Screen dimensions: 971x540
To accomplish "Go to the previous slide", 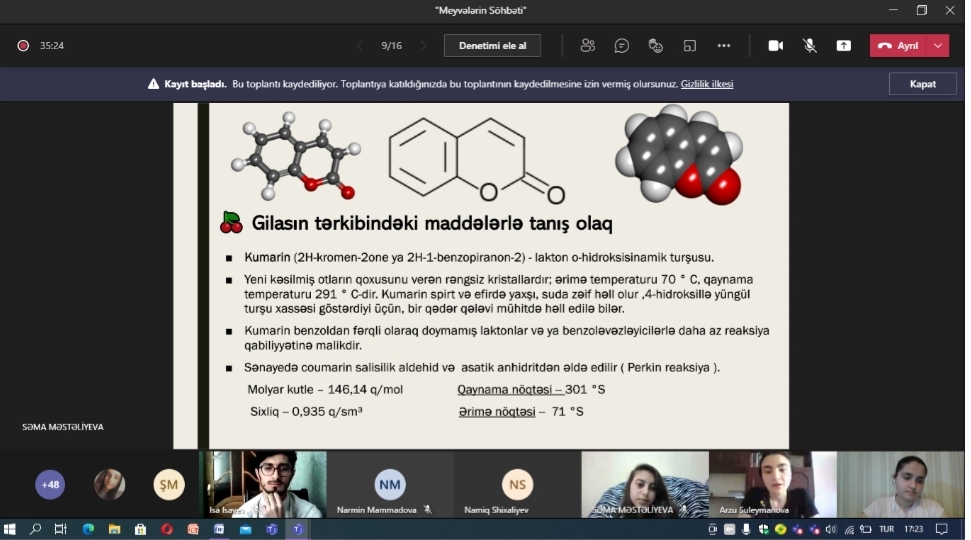I will point(360,46).
